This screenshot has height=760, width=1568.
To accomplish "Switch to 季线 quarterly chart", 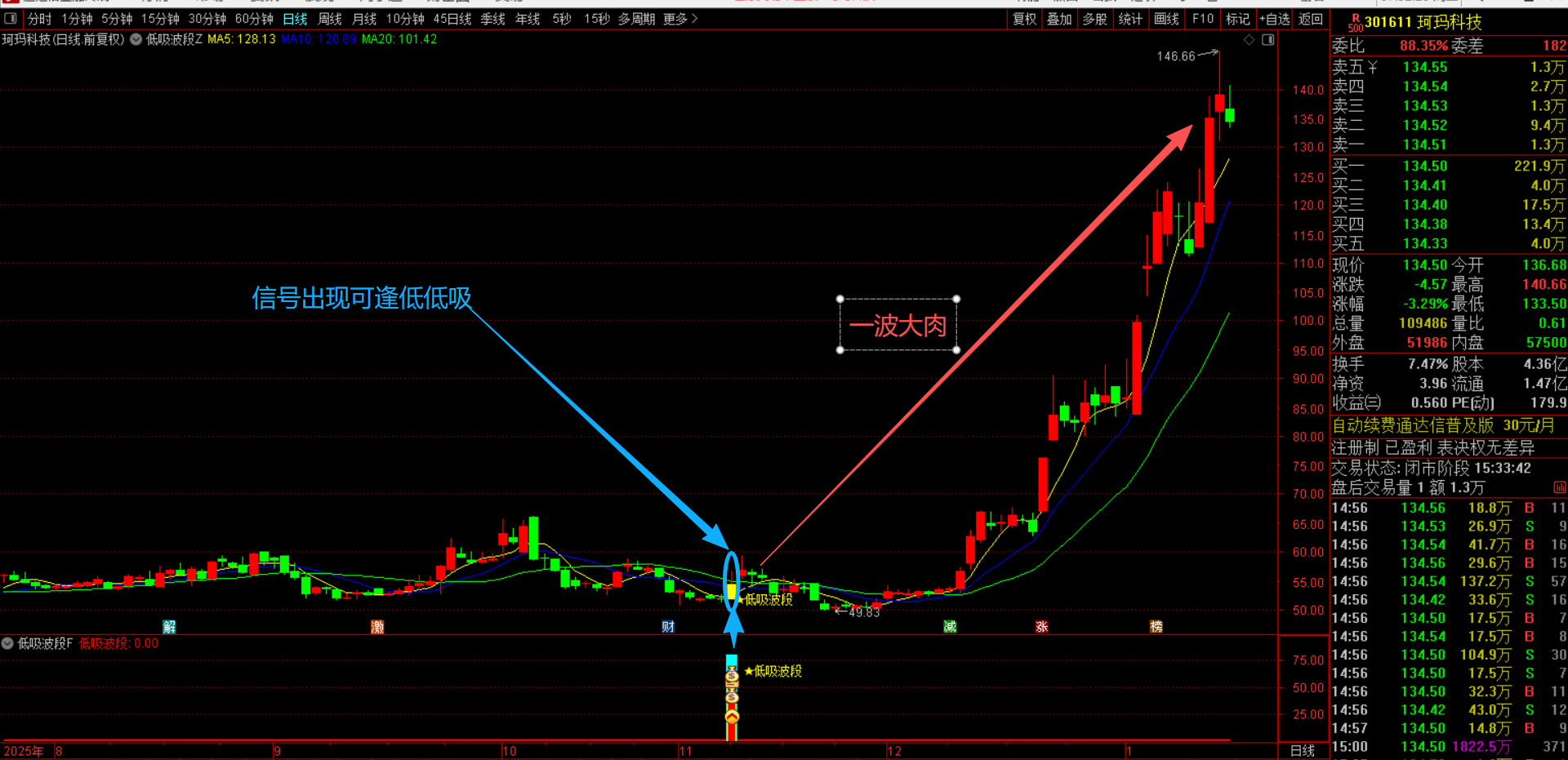I will tap(493, 19).
